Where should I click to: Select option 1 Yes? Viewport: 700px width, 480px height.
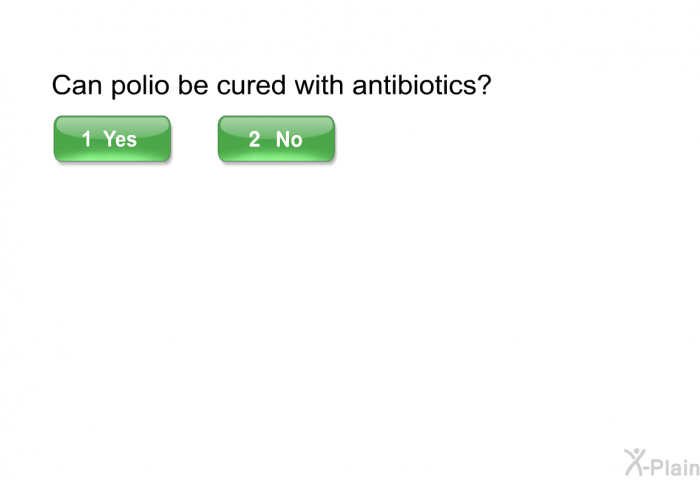112,139
